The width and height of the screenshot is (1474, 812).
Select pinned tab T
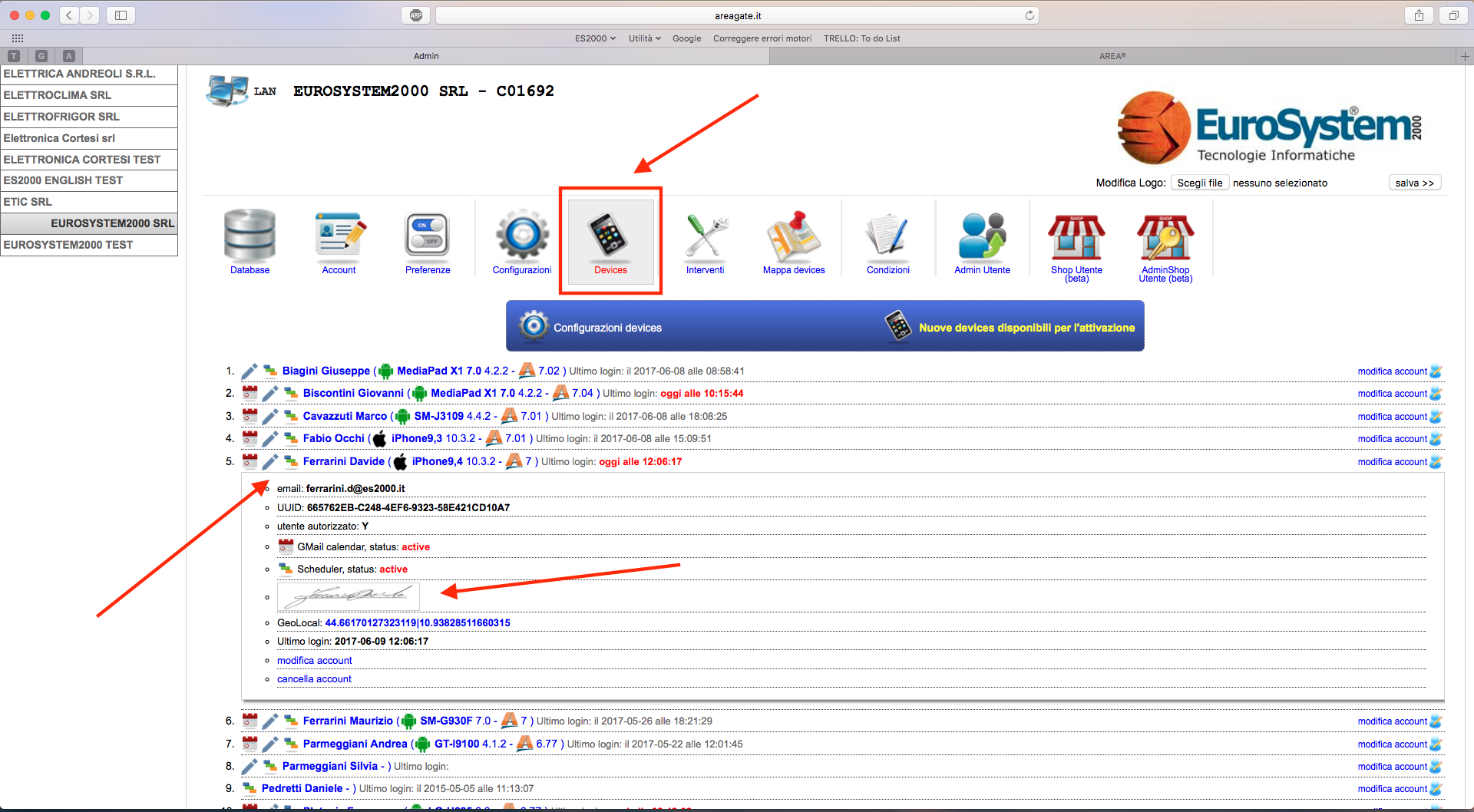(x=14, y=56)
